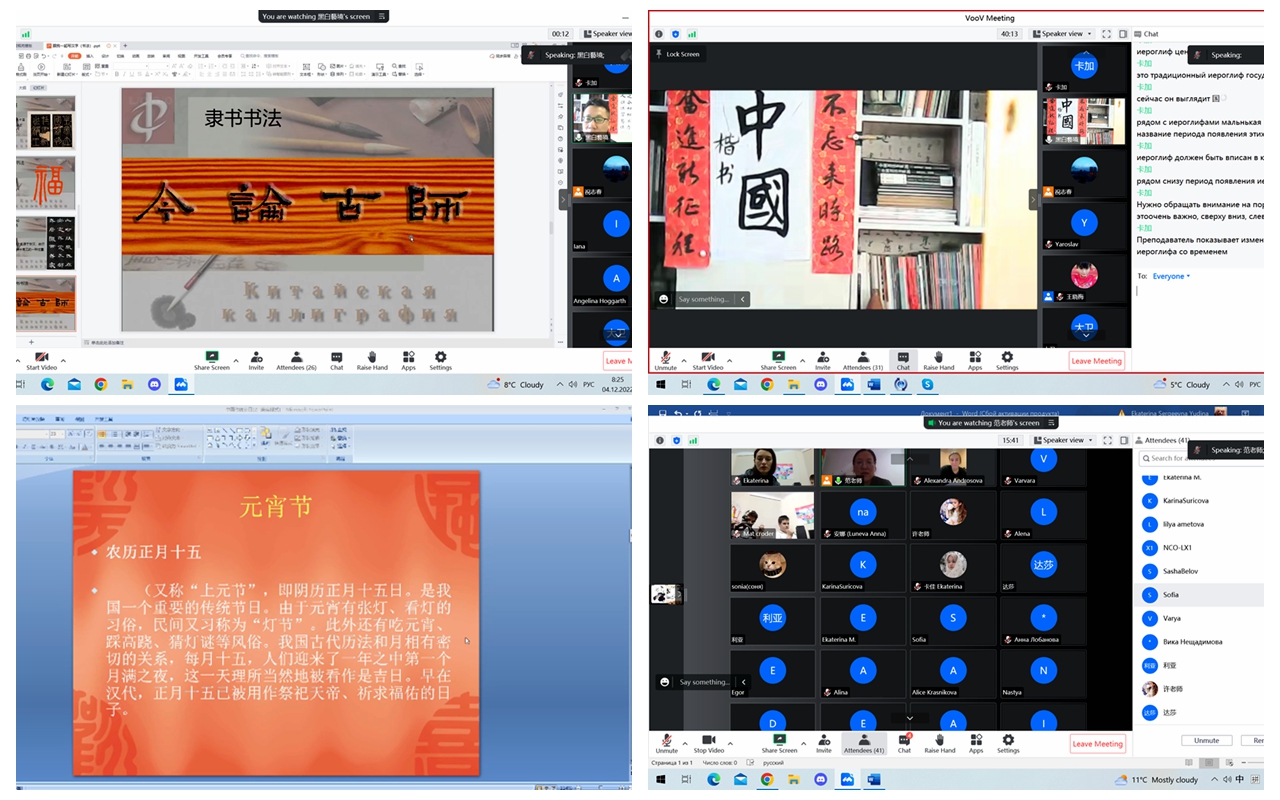The height and width of the screenshot is (800, 1280).
Task: Click Attendees (26) in the top-left meeting
Action: (x=296, y=358)
